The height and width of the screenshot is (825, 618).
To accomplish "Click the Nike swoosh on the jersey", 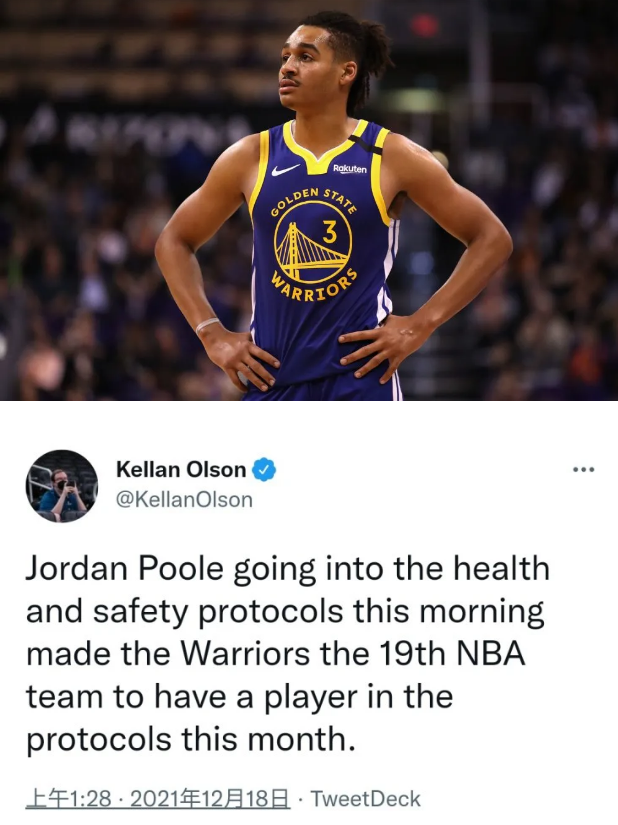I will [286, 169].
